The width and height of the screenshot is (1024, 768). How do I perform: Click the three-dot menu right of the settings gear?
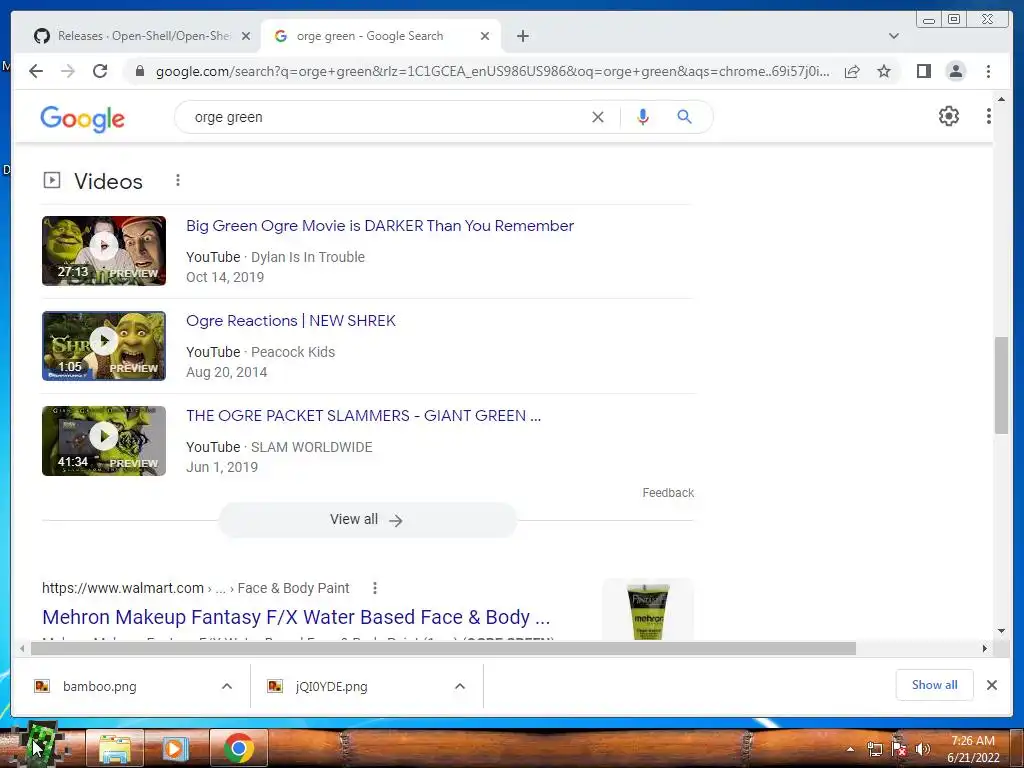pyautogui.click(x=989, y=116)
